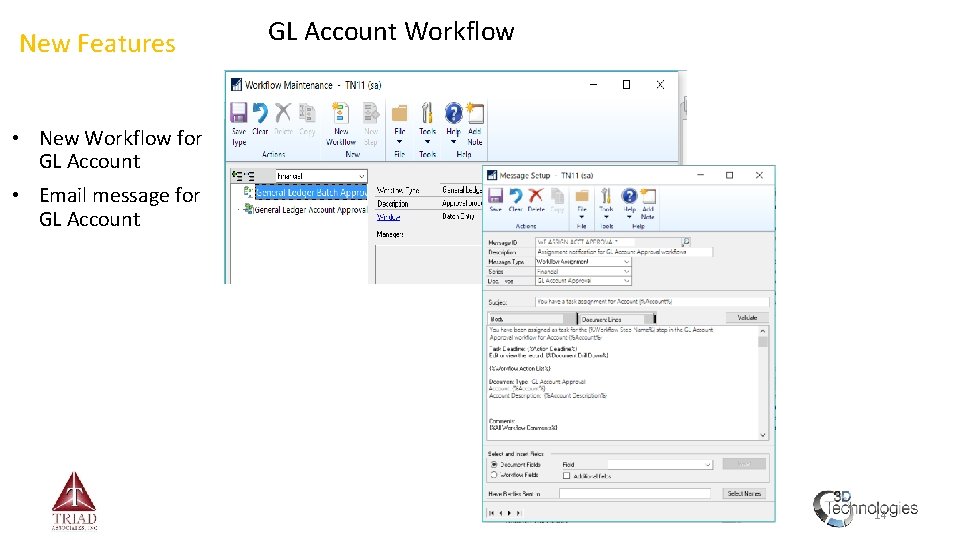The width and height of the screenshot is (960, 540).
Task: Click Have Replies Sent to field
Action: tap(635, 493)
